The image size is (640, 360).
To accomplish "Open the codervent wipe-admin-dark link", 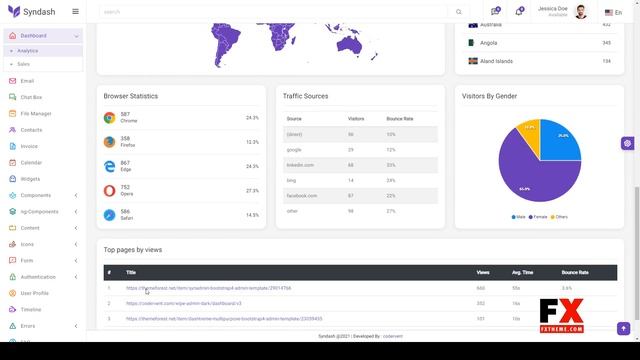I will (184, 304).
